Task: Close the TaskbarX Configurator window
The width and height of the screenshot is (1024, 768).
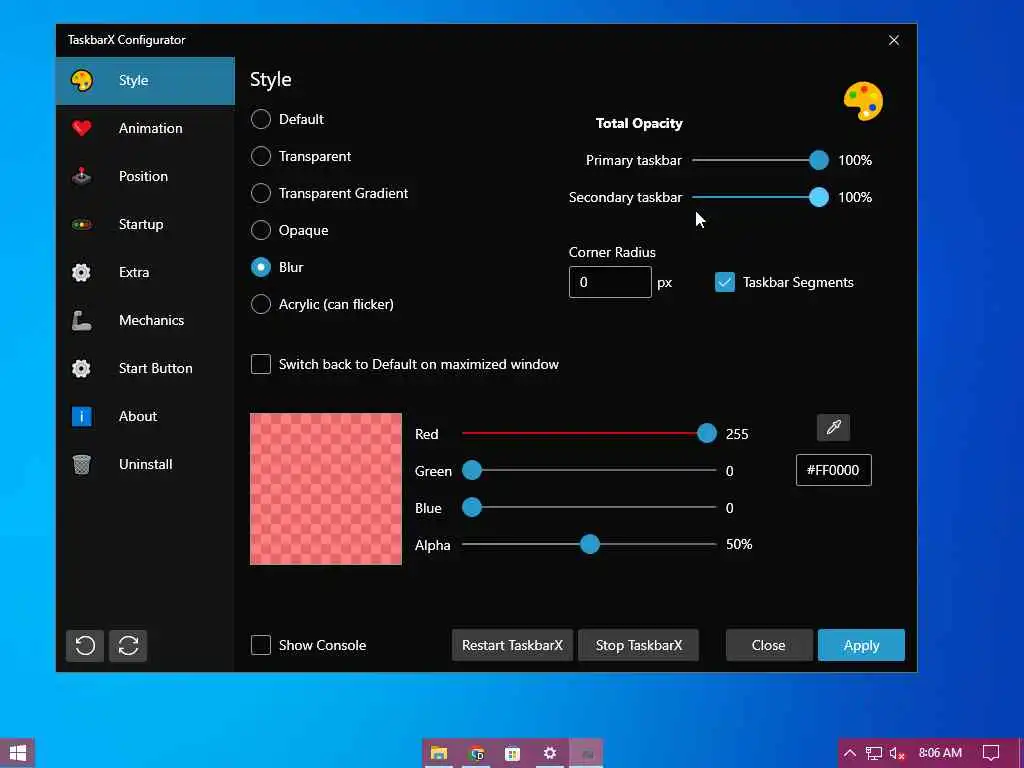Action: click(894, 40)
